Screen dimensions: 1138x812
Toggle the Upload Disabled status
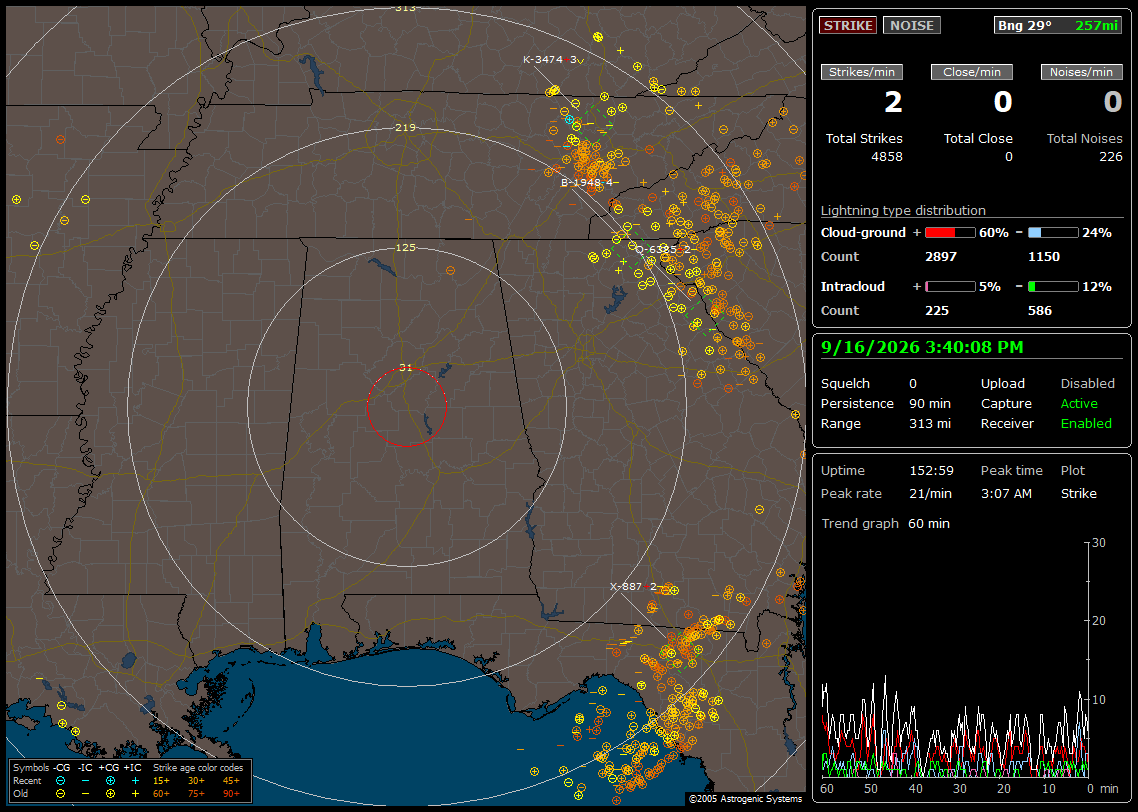point(1087,383)
